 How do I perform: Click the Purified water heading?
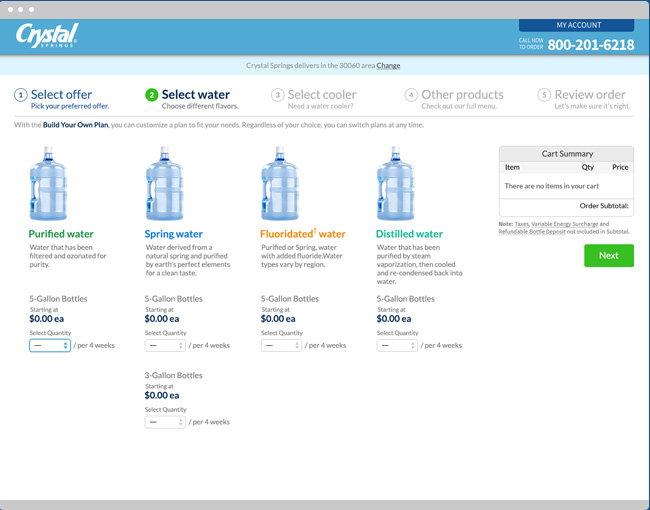pos(61,234)
